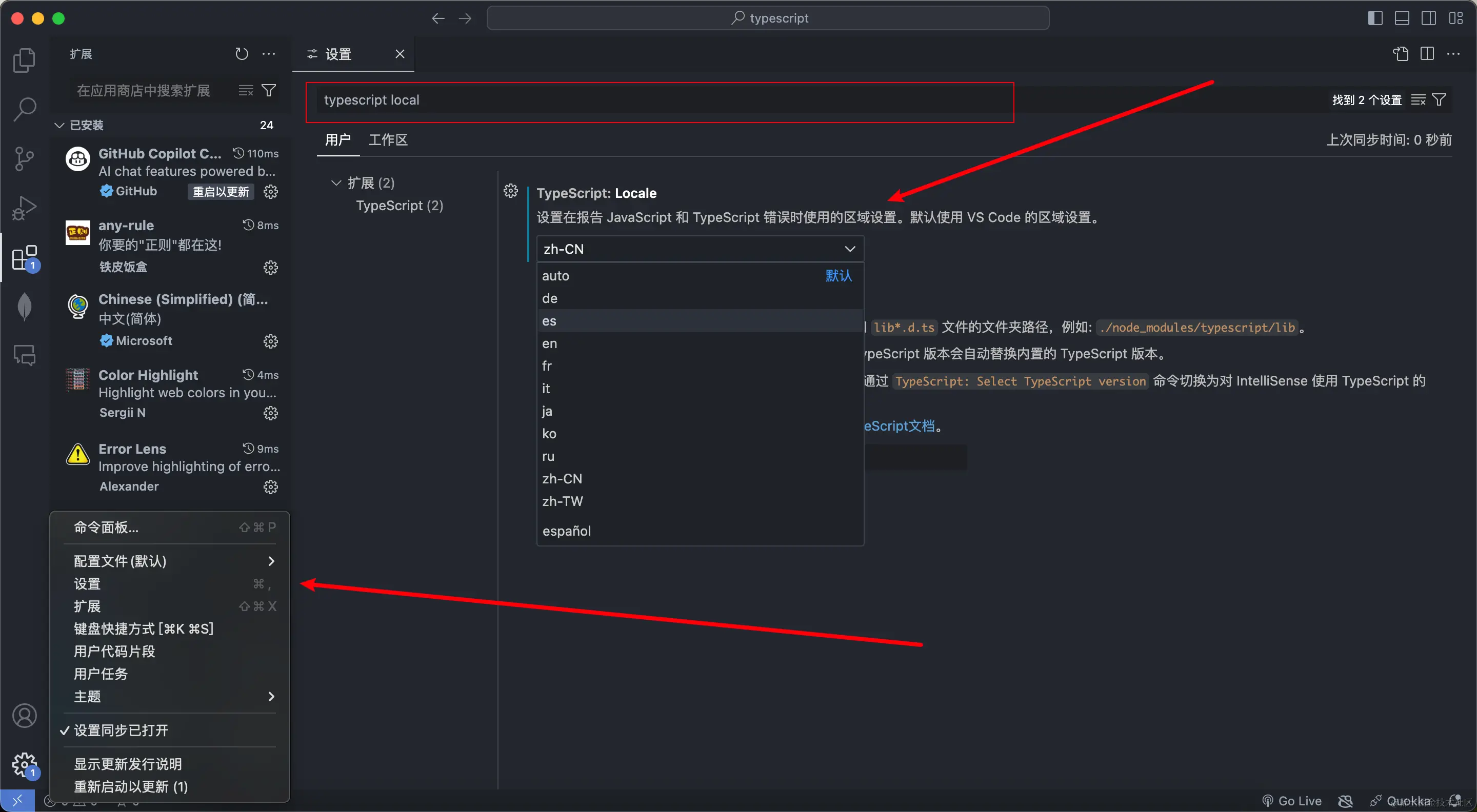Image resolution: width=1477 pixels, height=812 pixels.
Task: Click the filter extensions funnel icon
Action: pyautogui.click(x=268, y=91)
